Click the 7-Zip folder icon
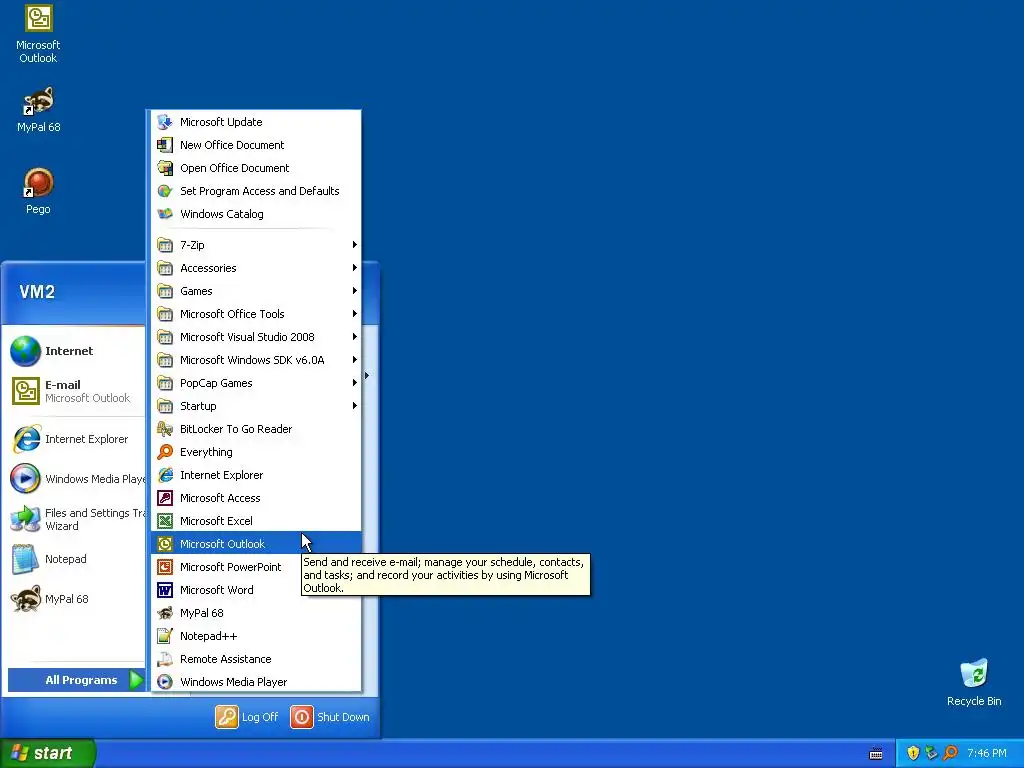Viewport: 1024px width, 768px height. point(165,246)
